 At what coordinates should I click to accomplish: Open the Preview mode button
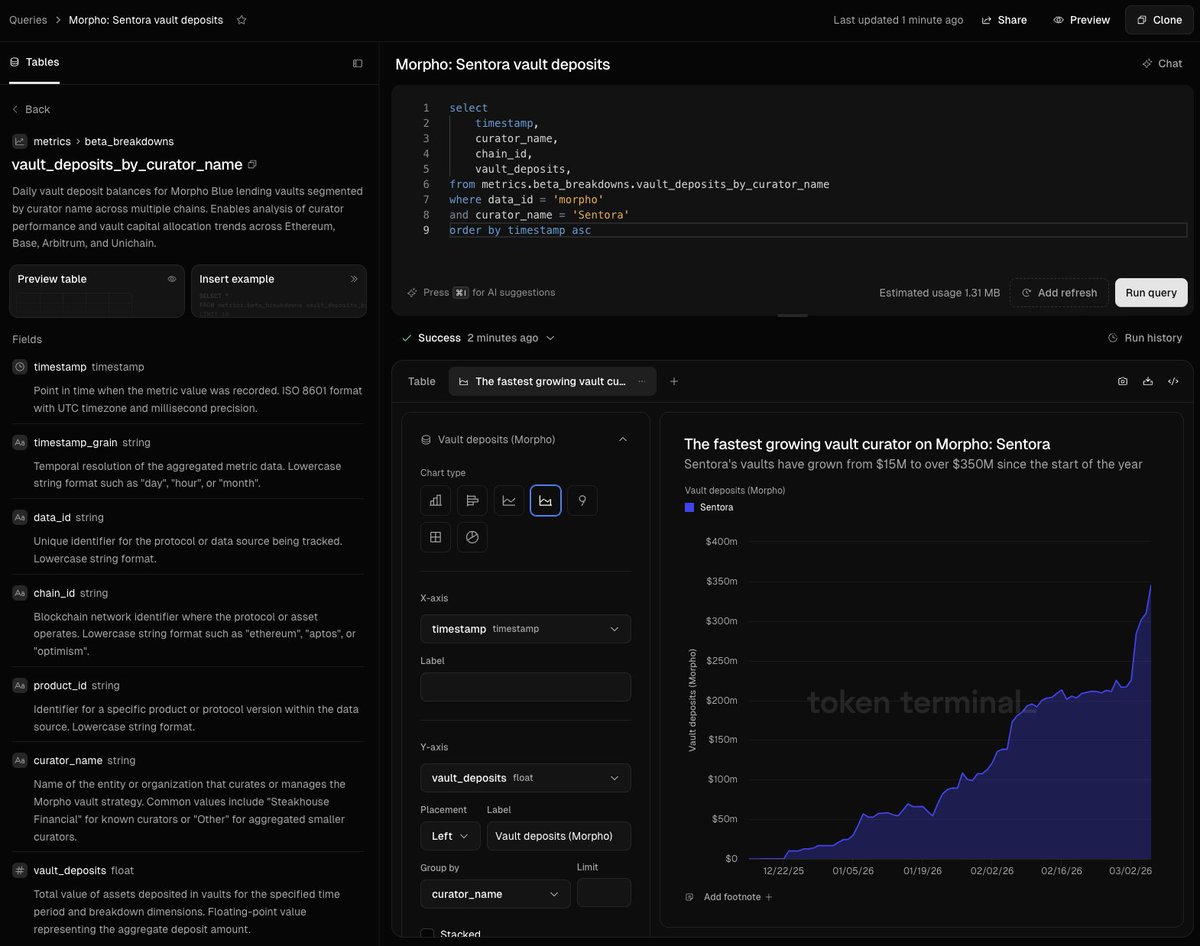point(1081,20)
